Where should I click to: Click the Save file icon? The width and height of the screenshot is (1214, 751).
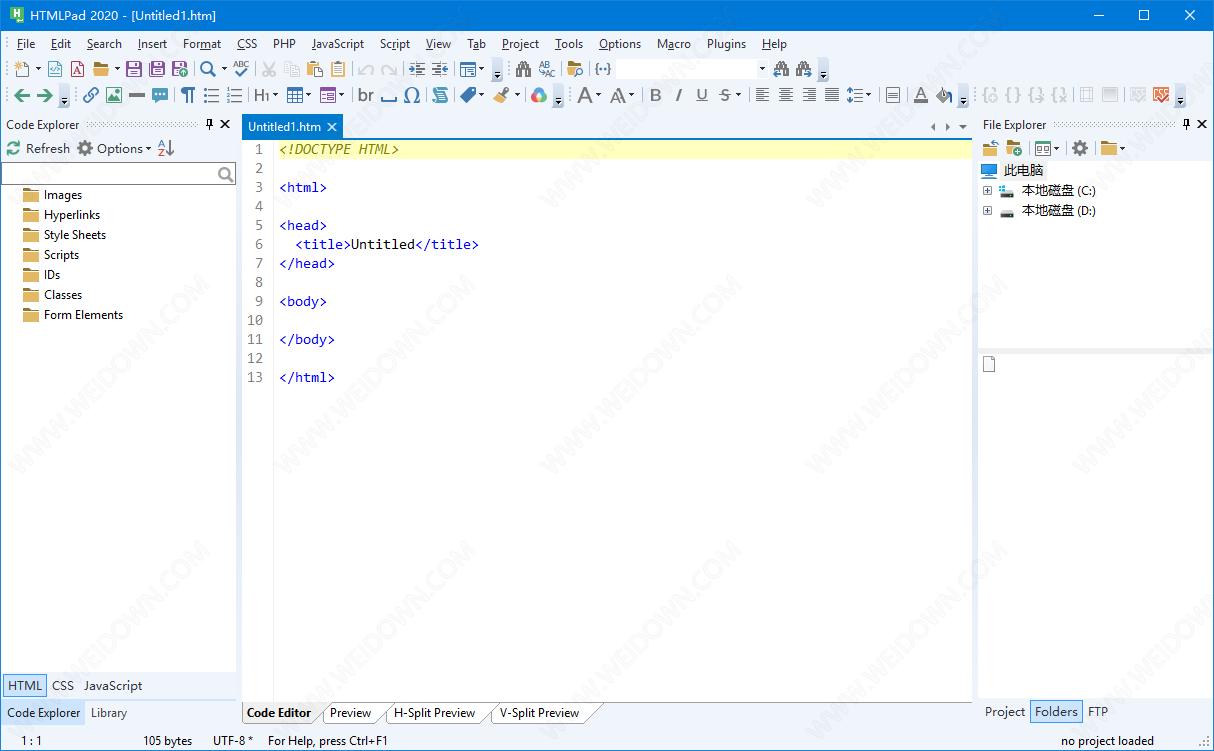134,69
